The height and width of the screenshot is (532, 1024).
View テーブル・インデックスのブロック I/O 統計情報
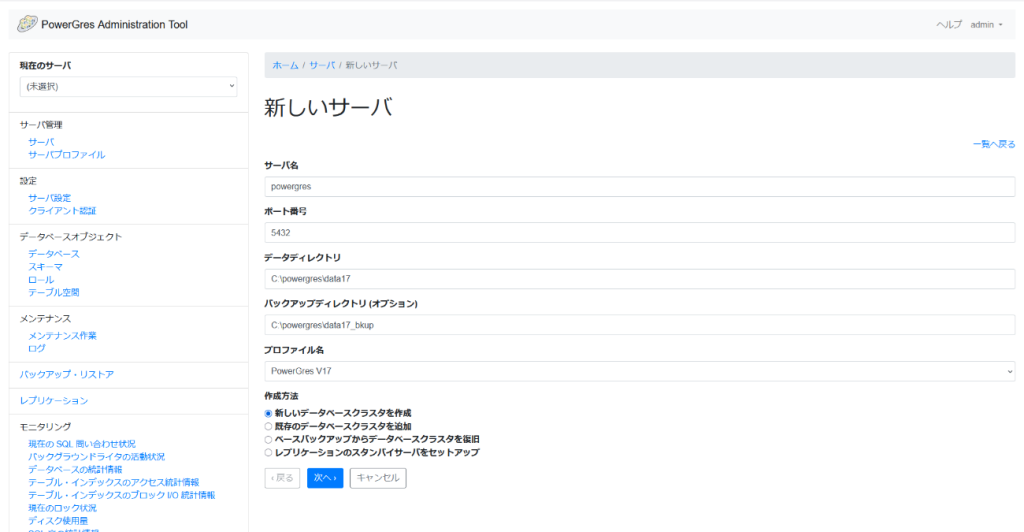click(121, 495)
